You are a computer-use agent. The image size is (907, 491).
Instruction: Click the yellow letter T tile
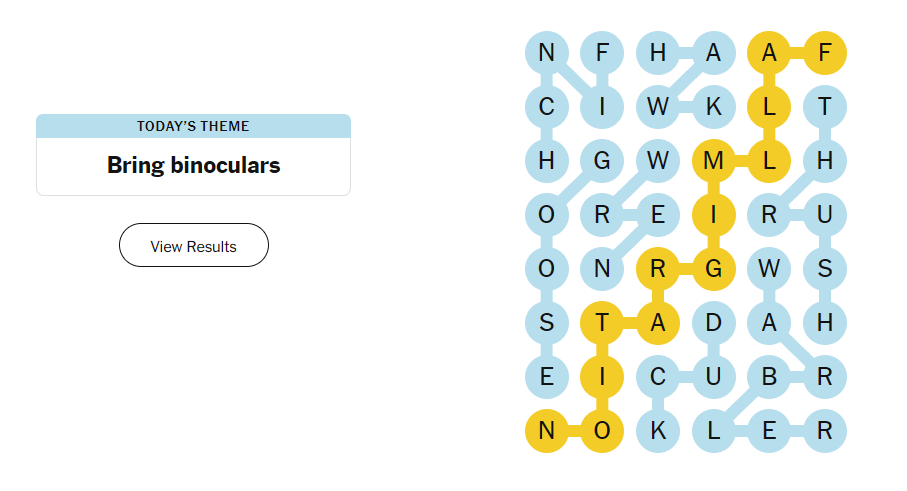(602, 322)
